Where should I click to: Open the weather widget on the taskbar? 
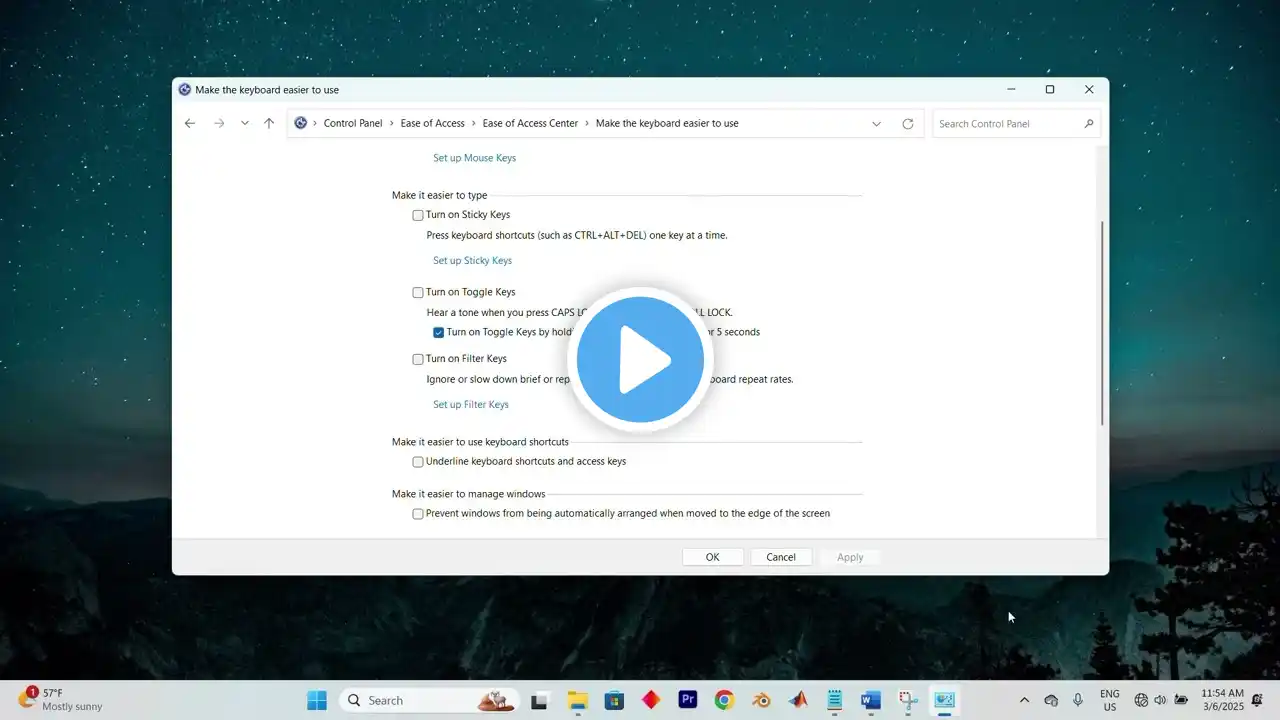[x=60, y=699]
